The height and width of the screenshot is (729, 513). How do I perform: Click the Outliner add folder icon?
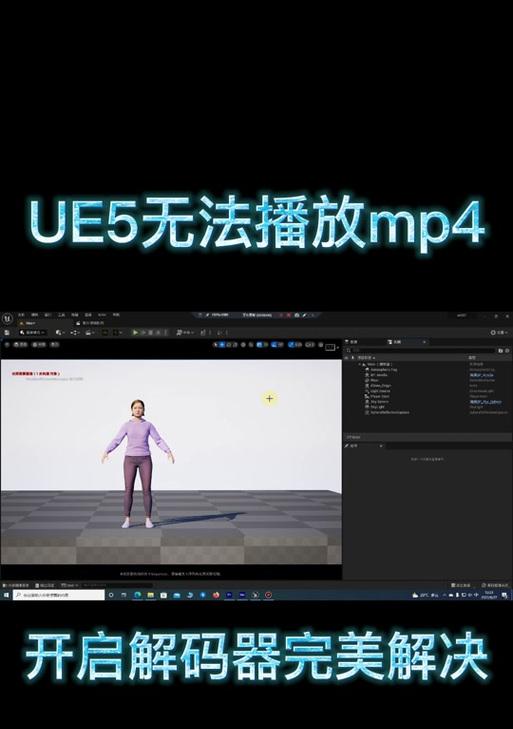(500, 351)
